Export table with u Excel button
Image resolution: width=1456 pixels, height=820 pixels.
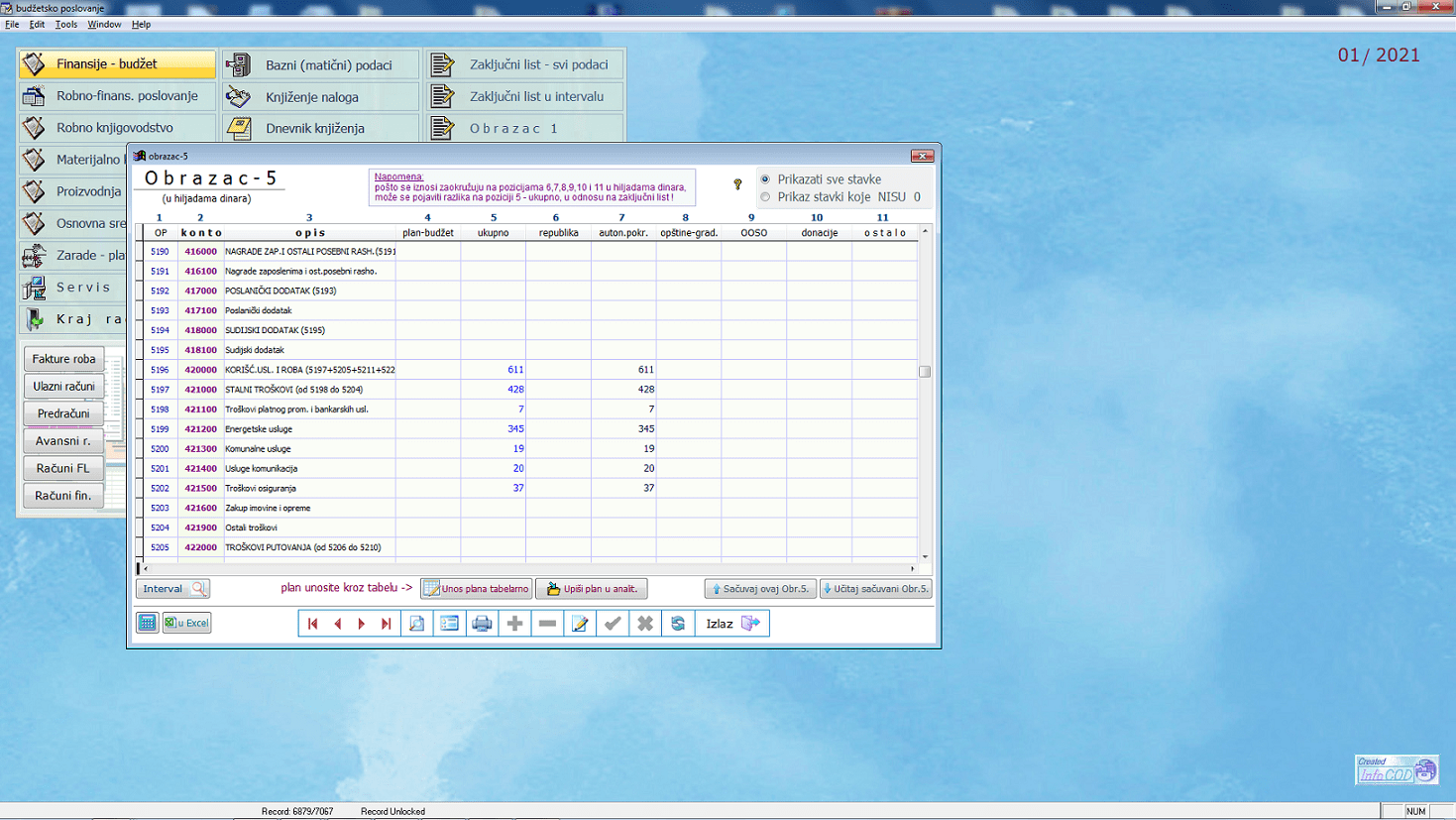click(186, 623)
